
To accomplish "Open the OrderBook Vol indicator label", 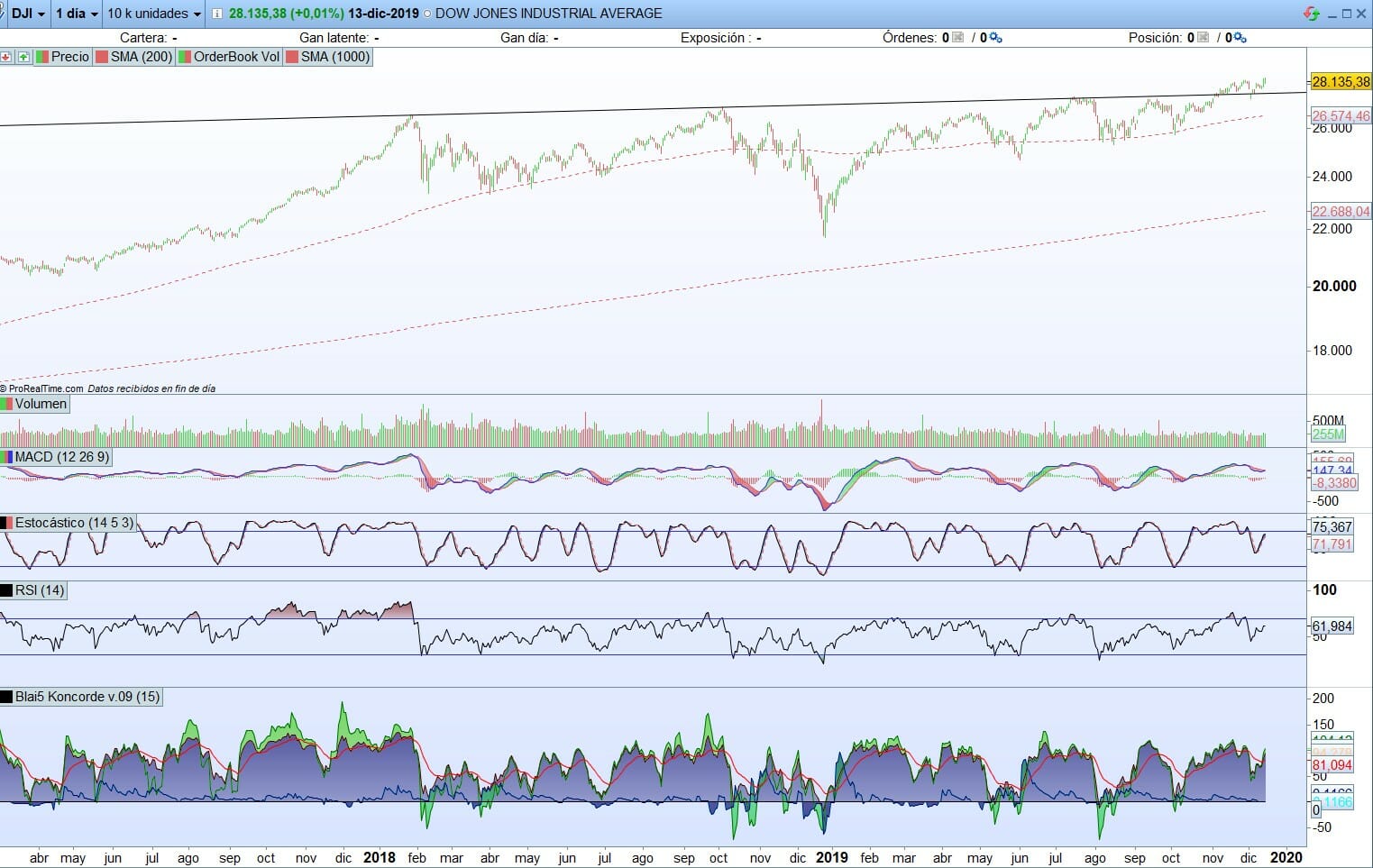I will tap(230, 57).
